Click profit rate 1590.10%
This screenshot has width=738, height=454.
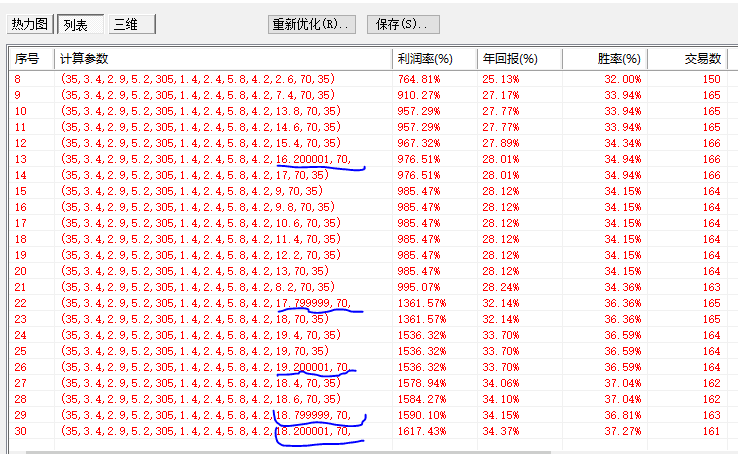[422, 415]
